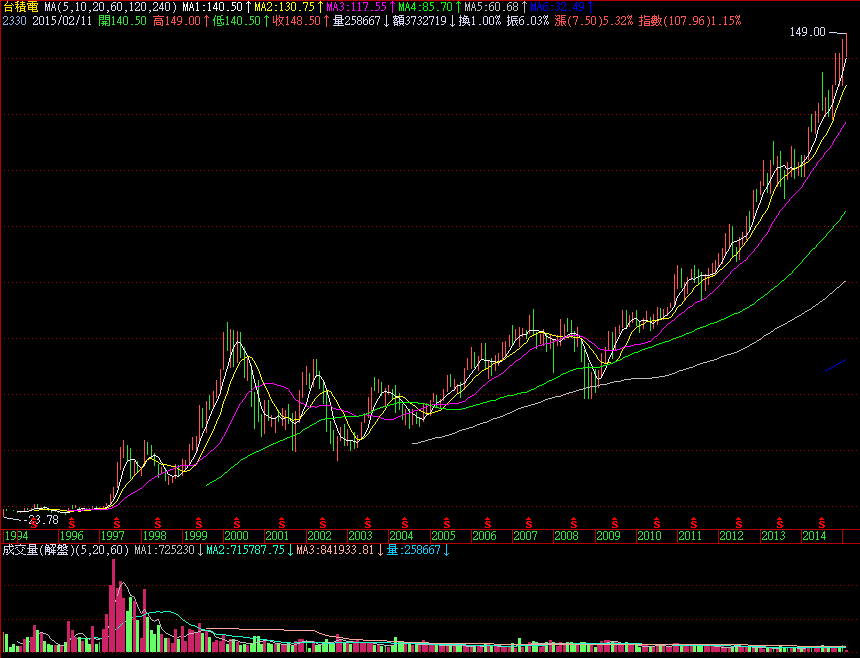This screenshot has height=658, width=860.
Task: Click the change 漲(7.50)5.32%
Action: (x=593, y=21)
